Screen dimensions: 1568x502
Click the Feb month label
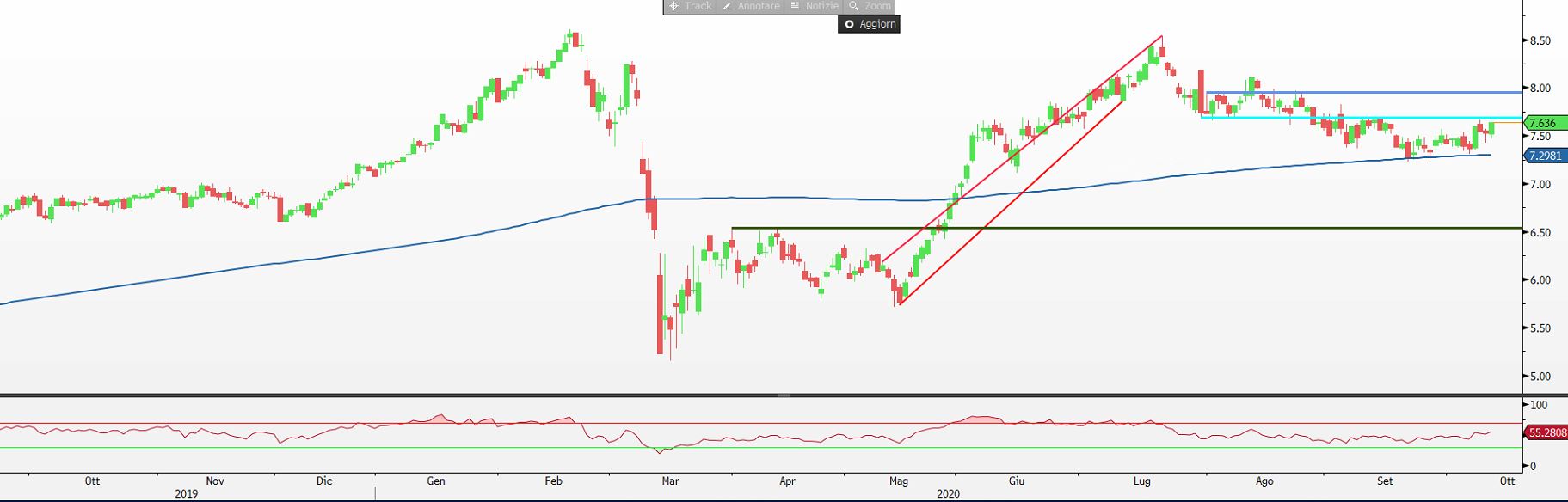(554, 481)
